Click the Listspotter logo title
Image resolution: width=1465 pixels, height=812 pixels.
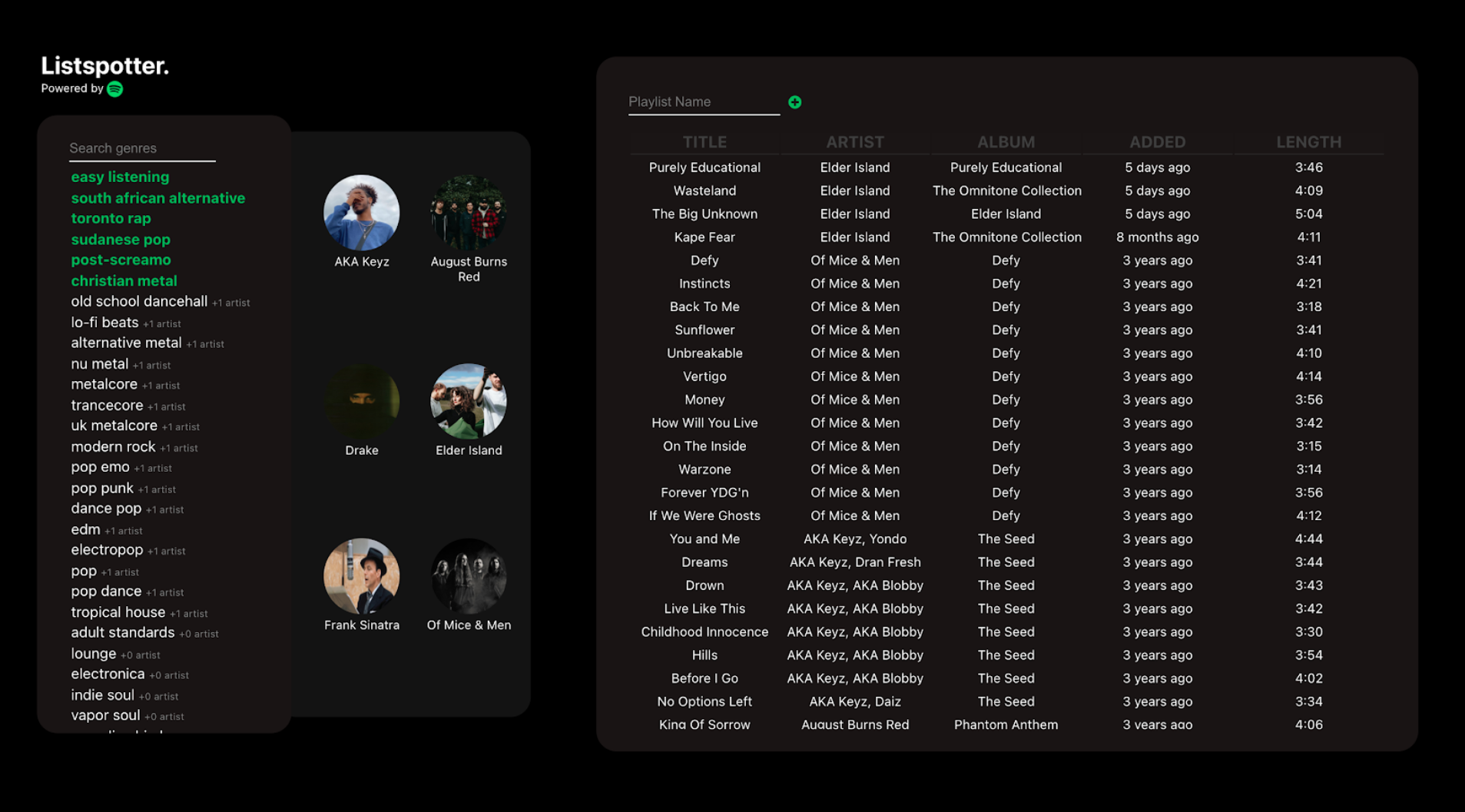[104, 66]
